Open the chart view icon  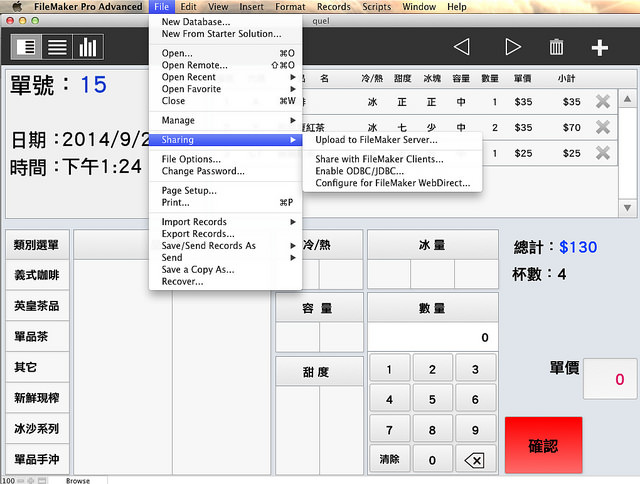coord(88,47)
